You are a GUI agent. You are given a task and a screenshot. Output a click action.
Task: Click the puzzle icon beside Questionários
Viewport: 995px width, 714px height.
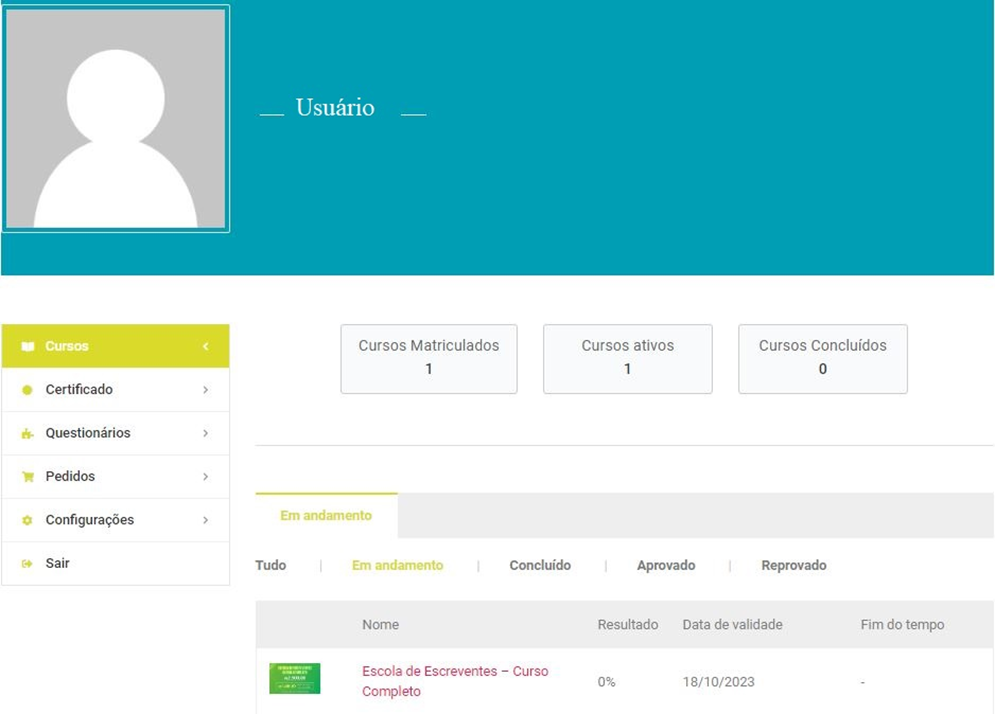(28, 434)
